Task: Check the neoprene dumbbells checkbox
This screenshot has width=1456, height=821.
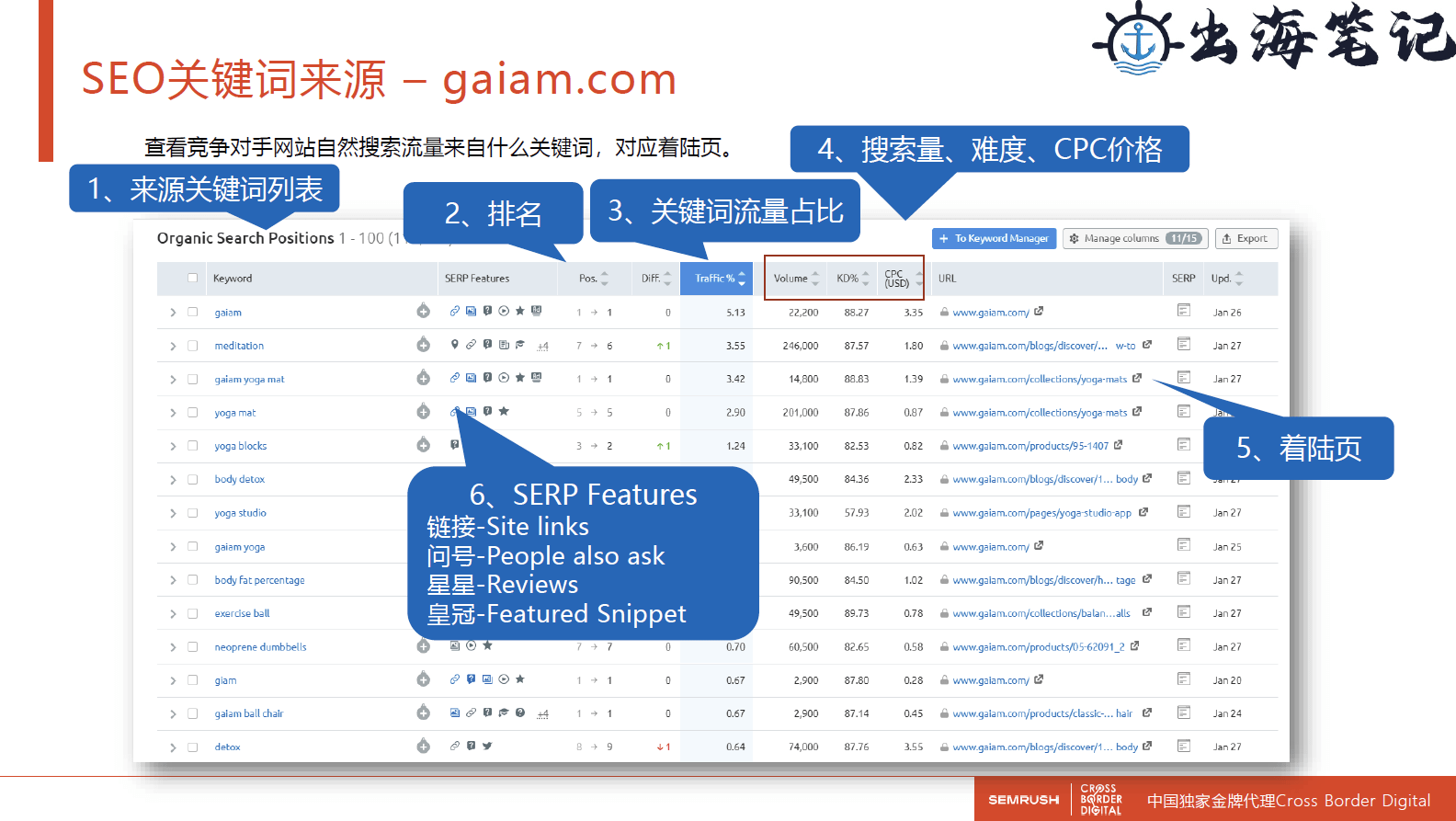Action: 192,647
